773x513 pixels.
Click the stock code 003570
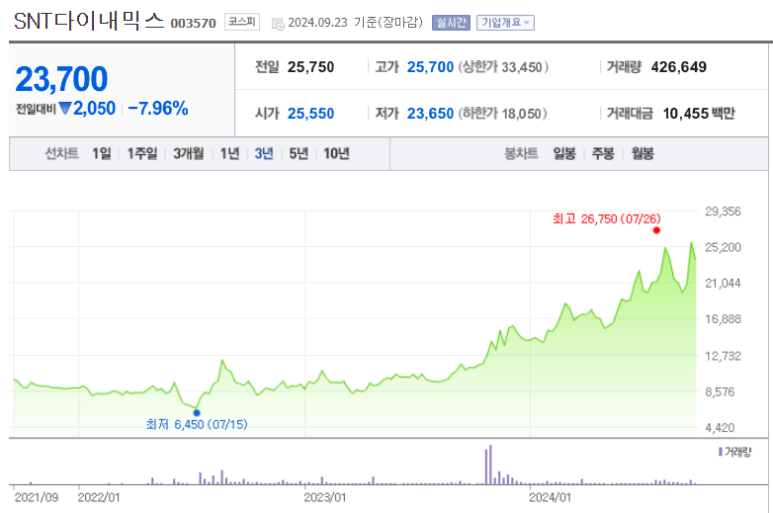(x=193, y=23)
